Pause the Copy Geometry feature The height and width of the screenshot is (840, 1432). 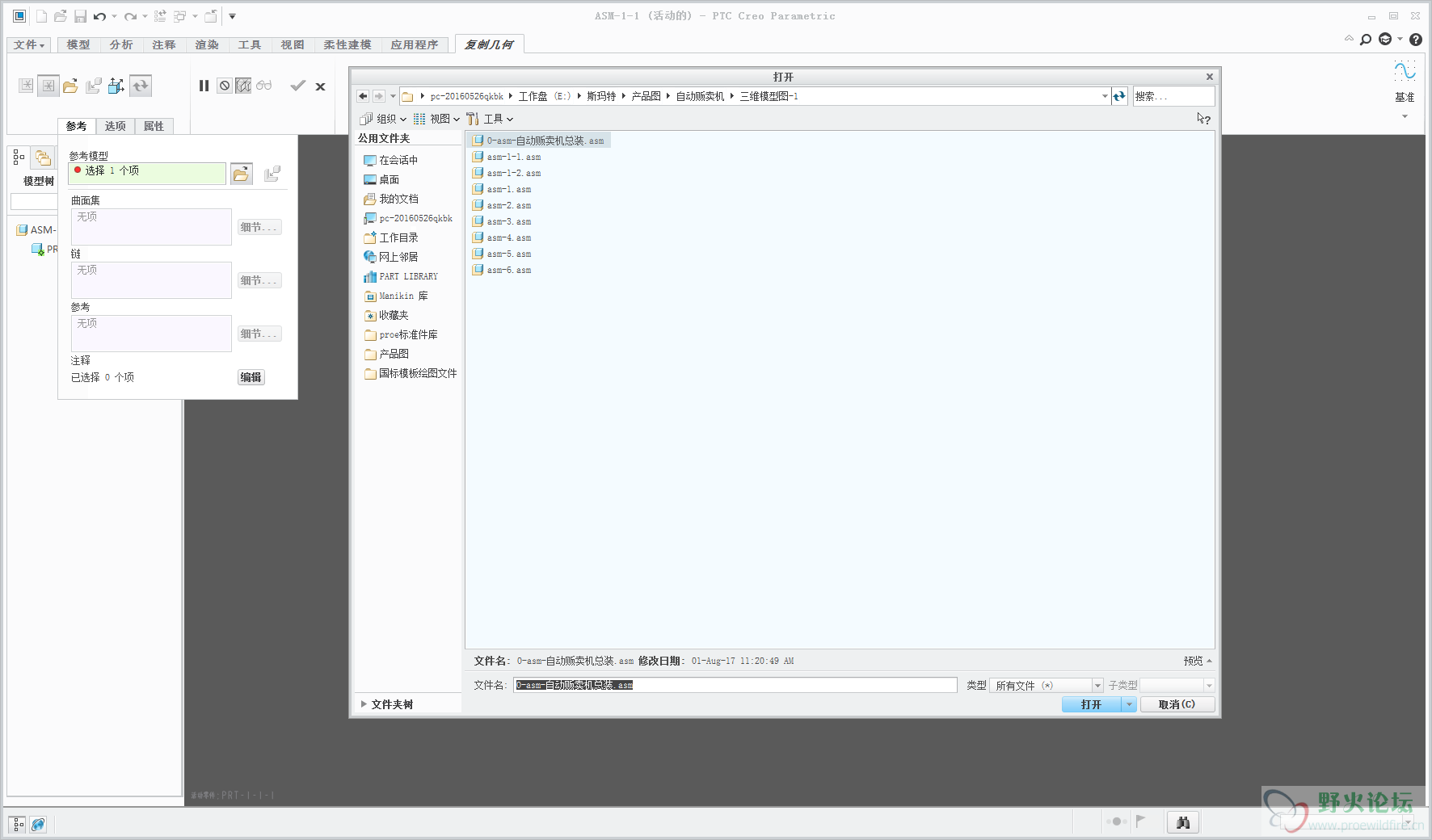point(204,86)
